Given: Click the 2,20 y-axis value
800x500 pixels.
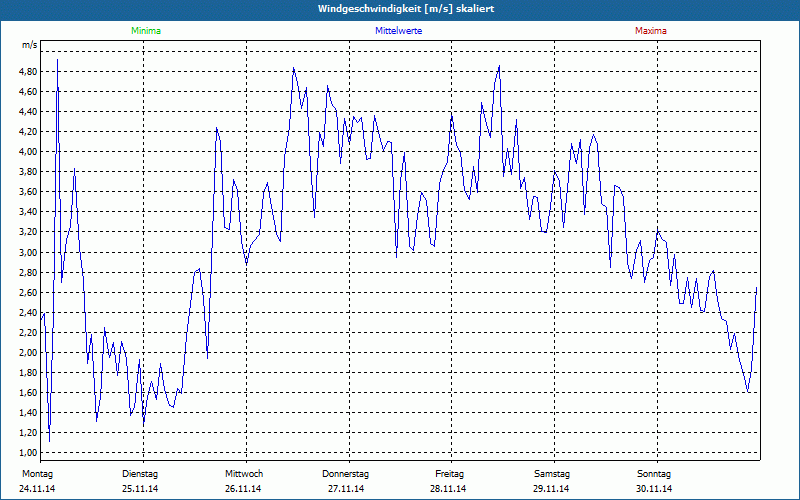Looking at the screenshot, I should coord(29,333).
